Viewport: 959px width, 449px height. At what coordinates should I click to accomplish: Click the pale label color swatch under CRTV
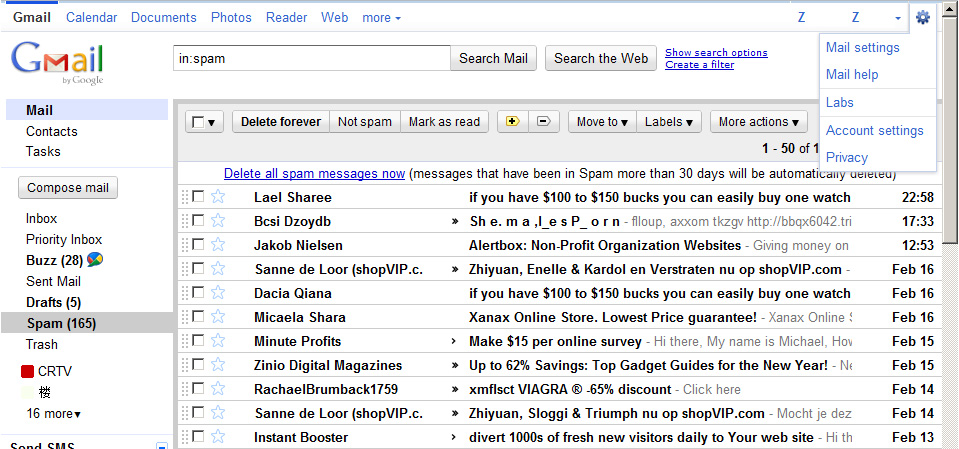tap(27, 392)
